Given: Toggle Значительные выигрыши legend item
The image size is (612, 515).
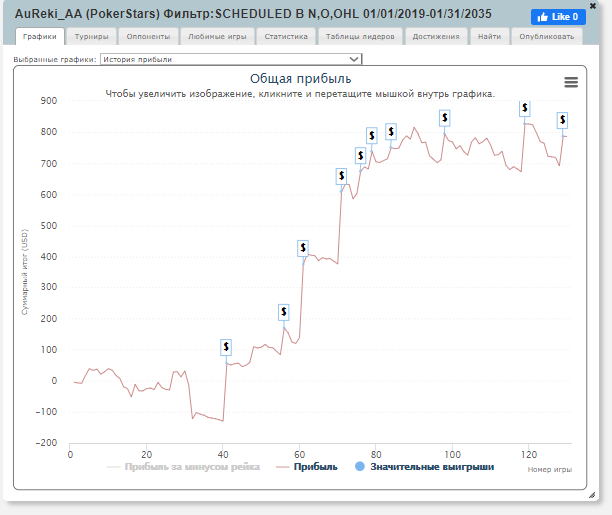Looking at the screenshot, I should point(424,467).
